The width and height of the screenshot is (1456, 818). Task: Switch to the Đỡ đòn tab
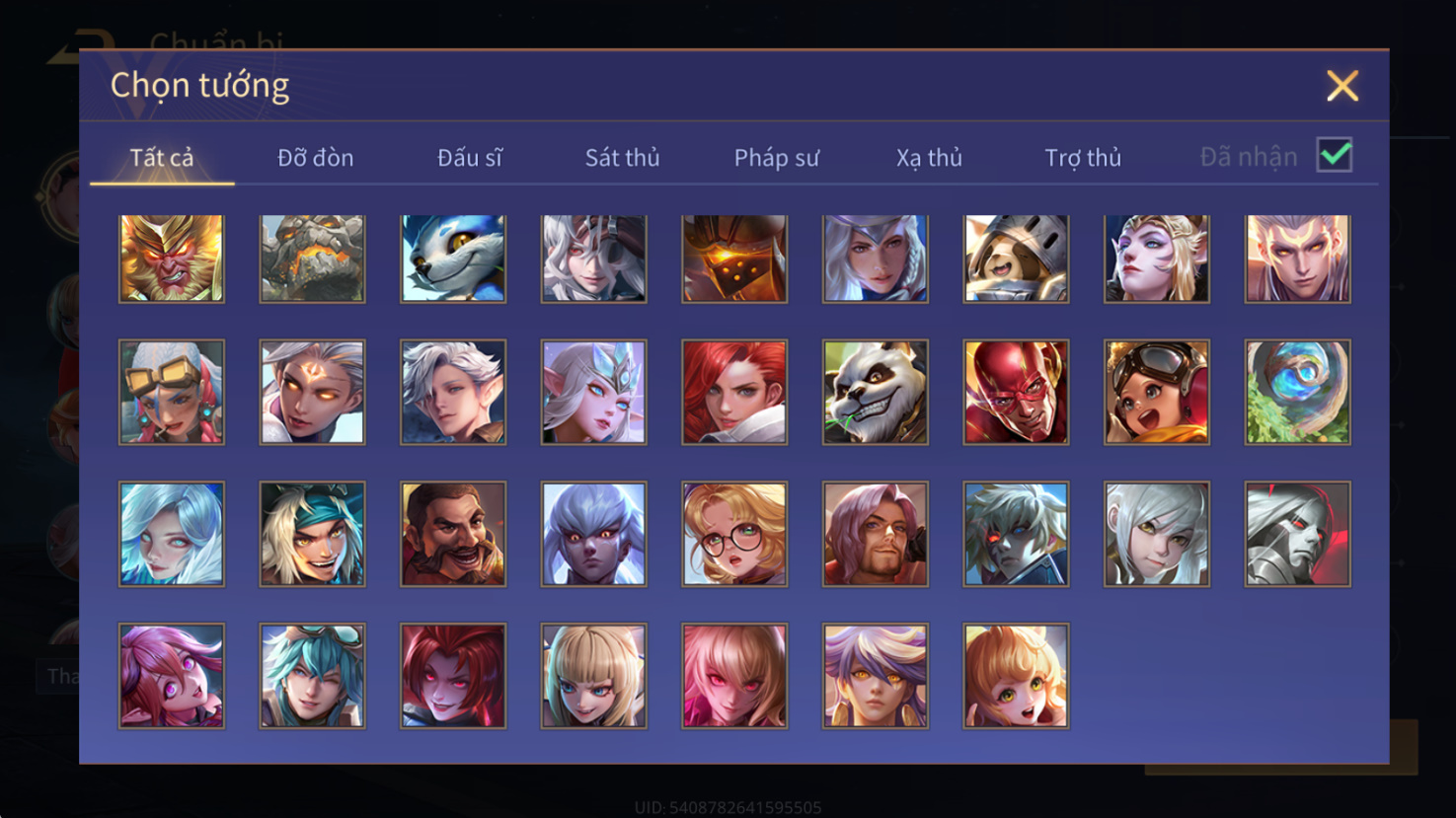pos(316,158)
